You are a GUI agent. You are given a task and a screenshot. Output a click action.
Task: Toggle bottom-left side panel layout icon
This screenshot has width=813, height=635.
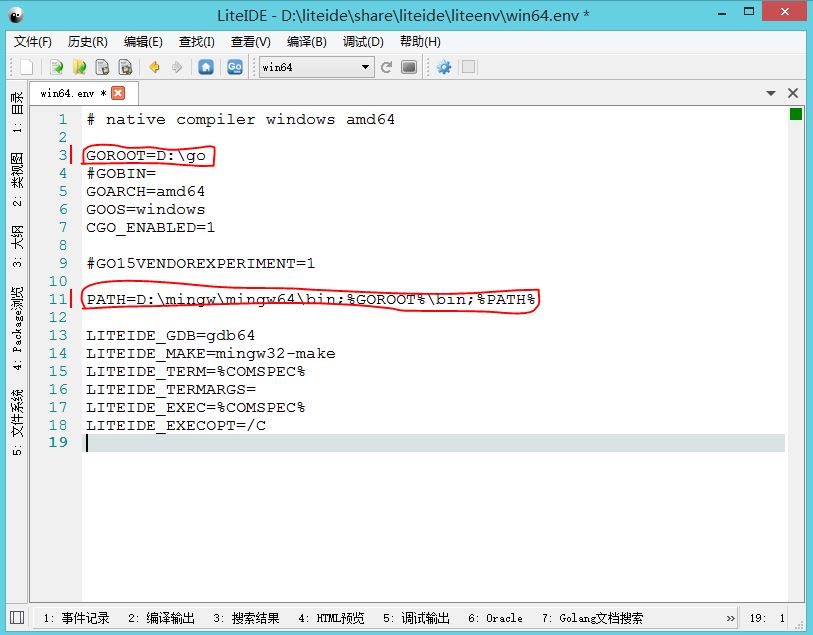coord(17,617)
